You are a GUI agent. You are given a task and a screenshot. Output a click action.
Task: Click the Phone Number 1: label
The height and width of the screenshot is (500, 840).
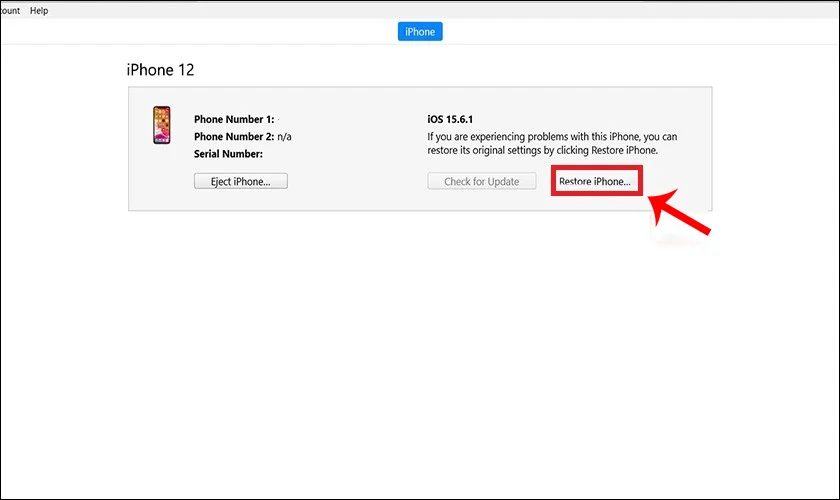click(x=234, y=119)
